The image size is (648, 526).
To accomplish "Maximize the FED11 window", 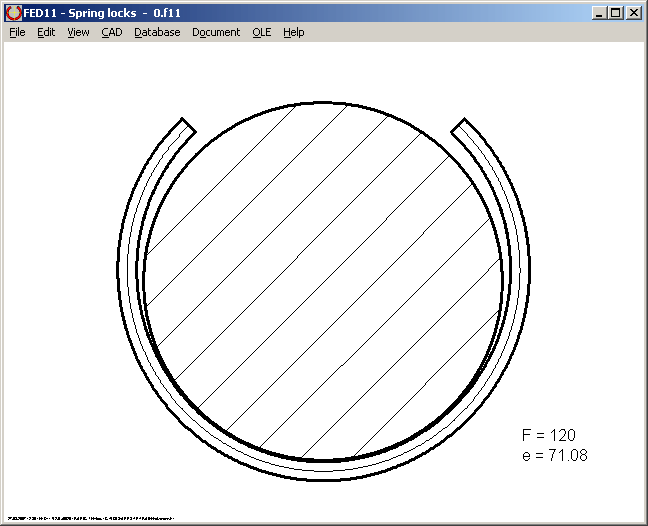I will point(615,13).
